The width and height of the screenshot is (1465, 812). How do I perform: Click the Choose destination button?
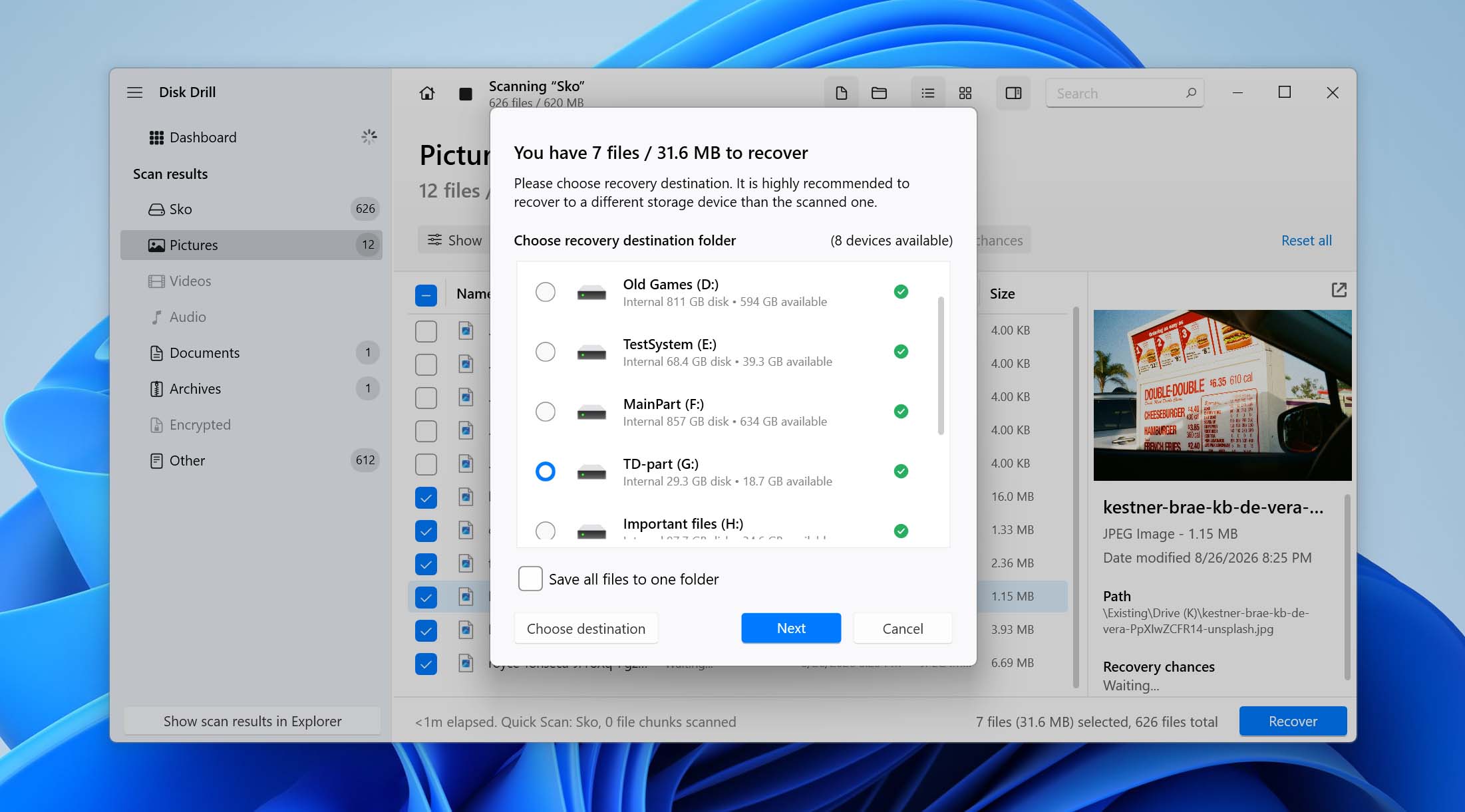pos(586,628)
